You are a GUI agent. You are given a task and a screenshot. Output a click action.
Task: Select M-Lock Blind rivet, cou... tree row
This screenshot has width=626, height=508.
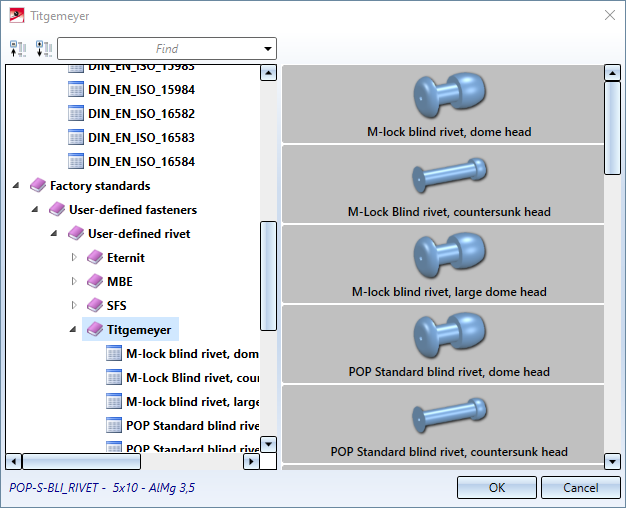[183, 377]
